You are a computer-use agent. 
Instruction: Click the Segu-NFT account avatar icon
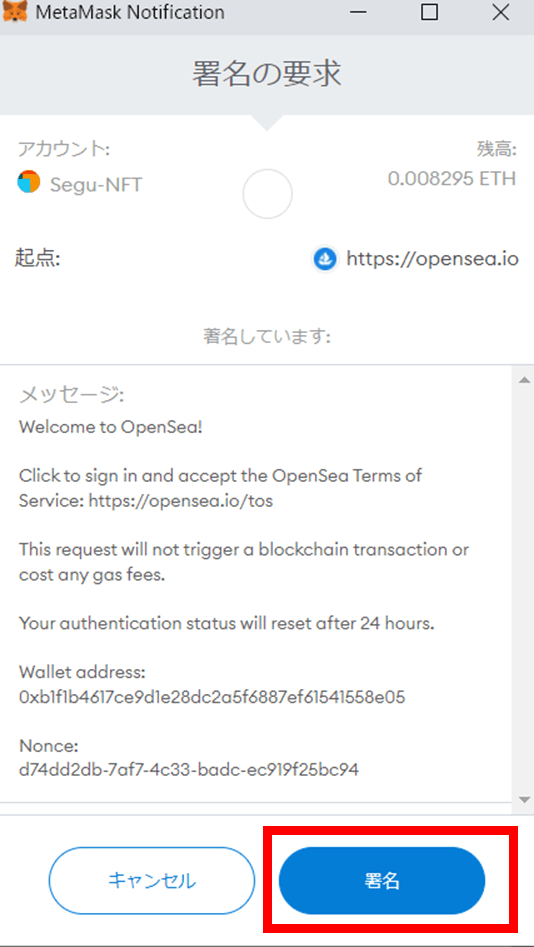28,182
